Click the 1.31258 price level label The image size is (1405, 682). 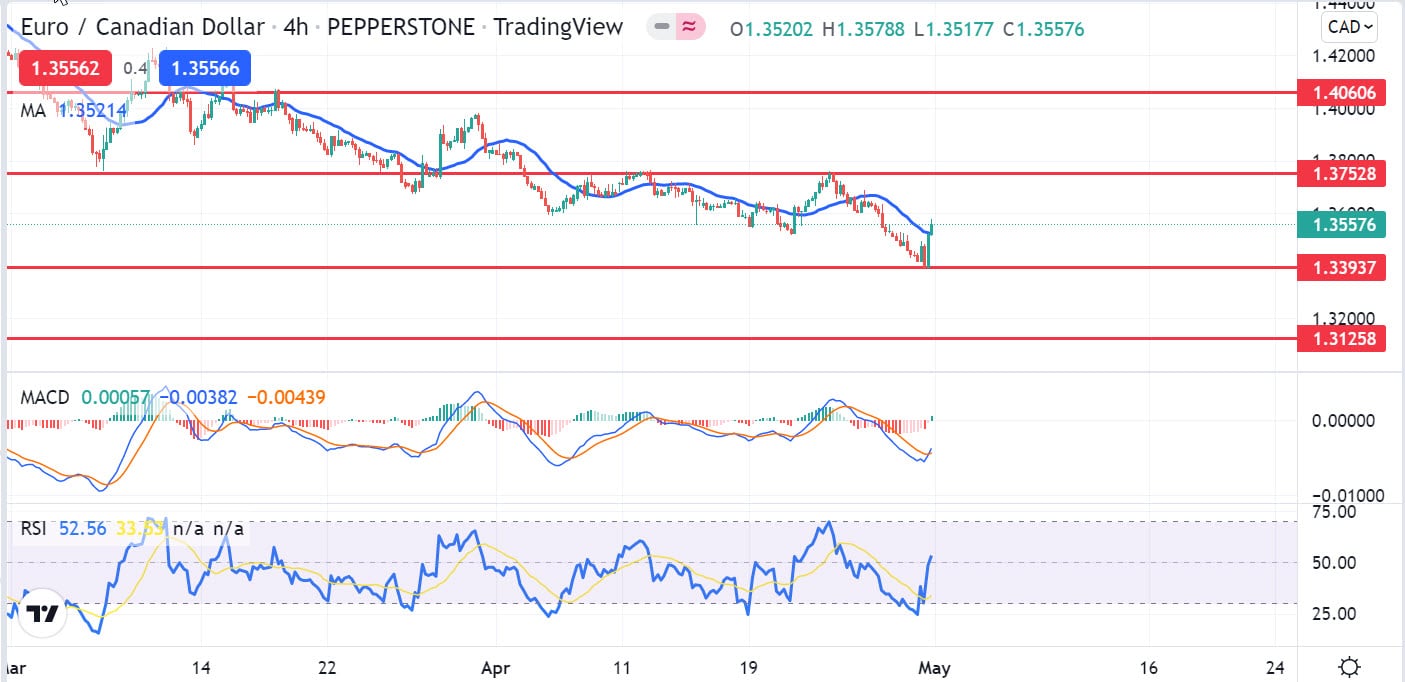coord(1342,339)
